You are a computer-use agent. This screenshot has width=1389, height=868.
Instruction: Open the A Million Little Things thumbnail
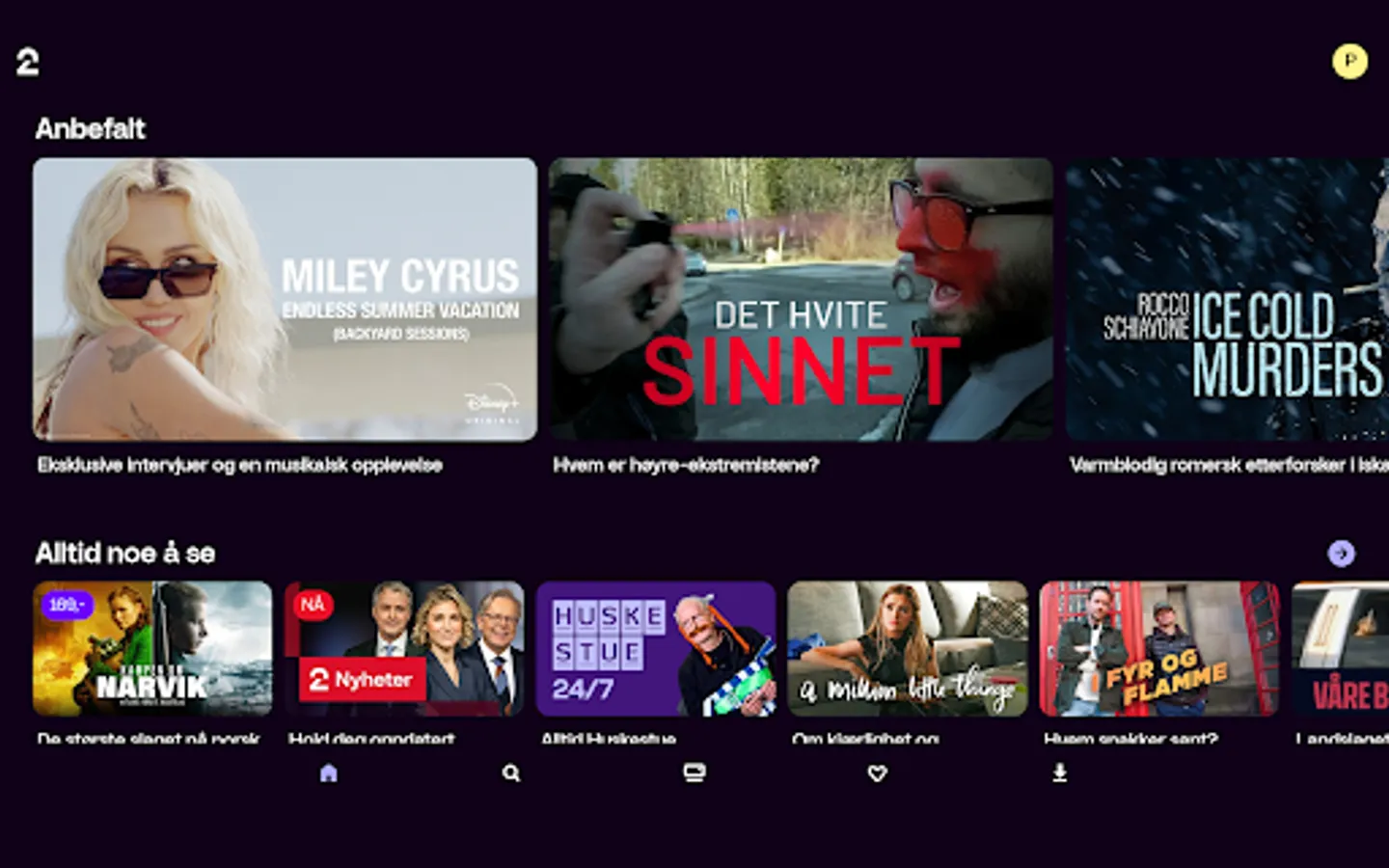908,648
